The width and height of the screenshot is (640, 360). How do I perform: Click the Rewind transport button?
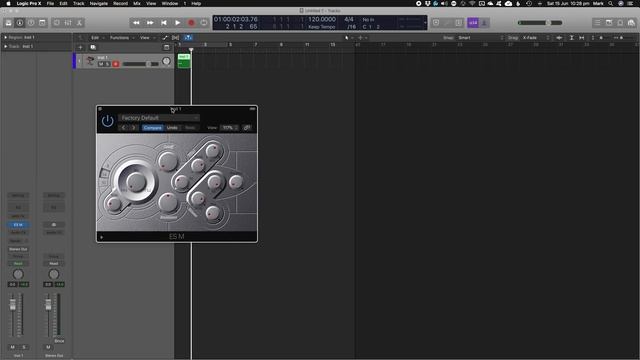point(136,23)
